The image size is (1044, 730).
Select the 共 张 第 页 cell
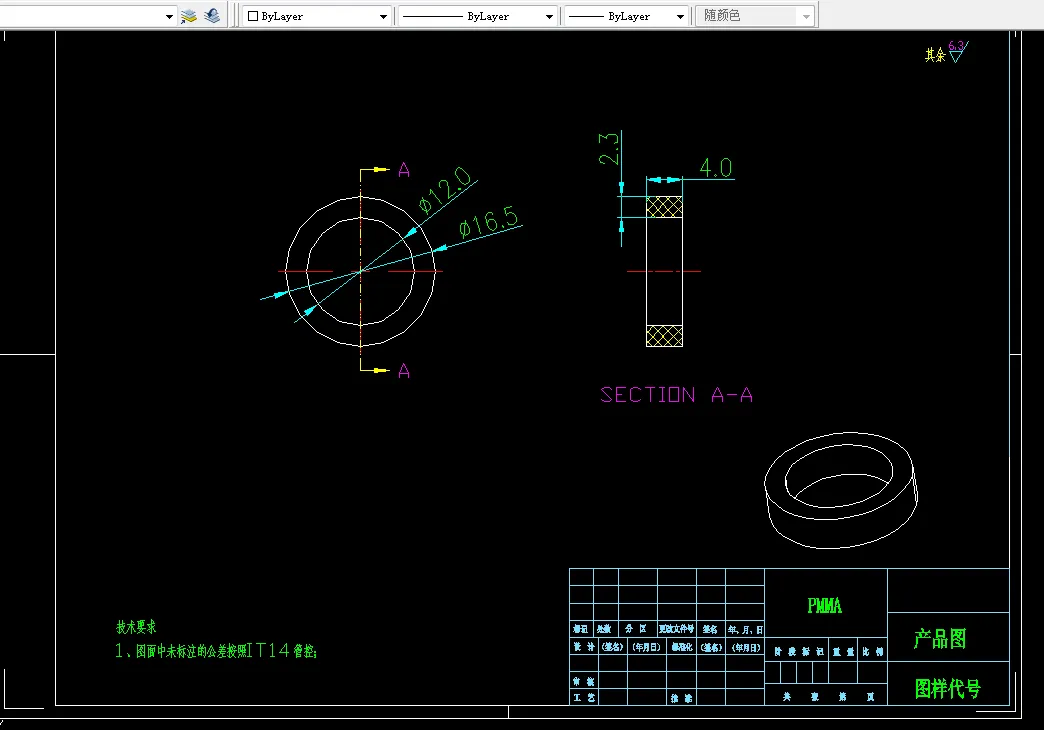click(x=826, y=697)
